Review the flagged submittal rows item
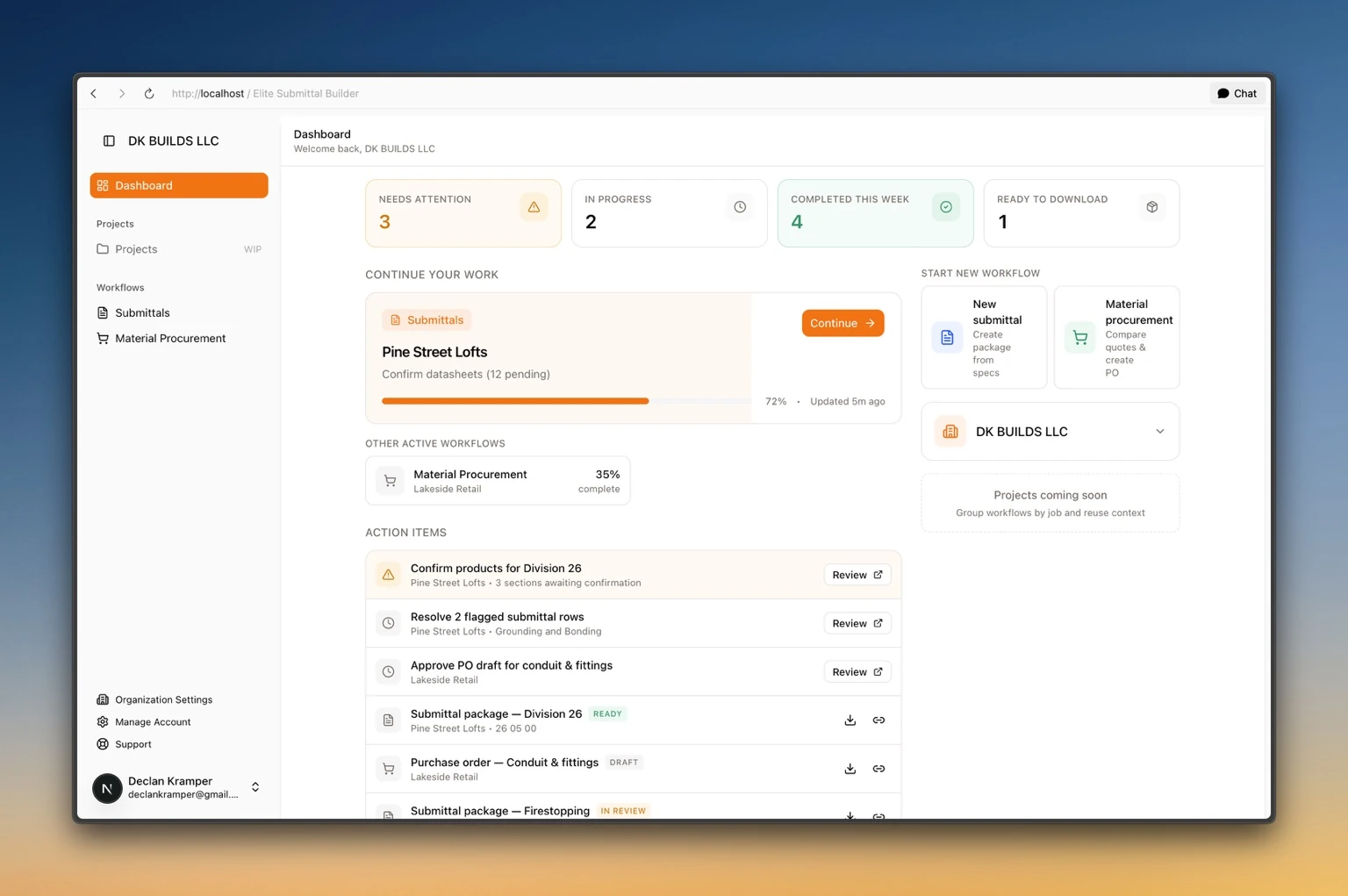The image size is (1348, 896). (x=856, y=623)
